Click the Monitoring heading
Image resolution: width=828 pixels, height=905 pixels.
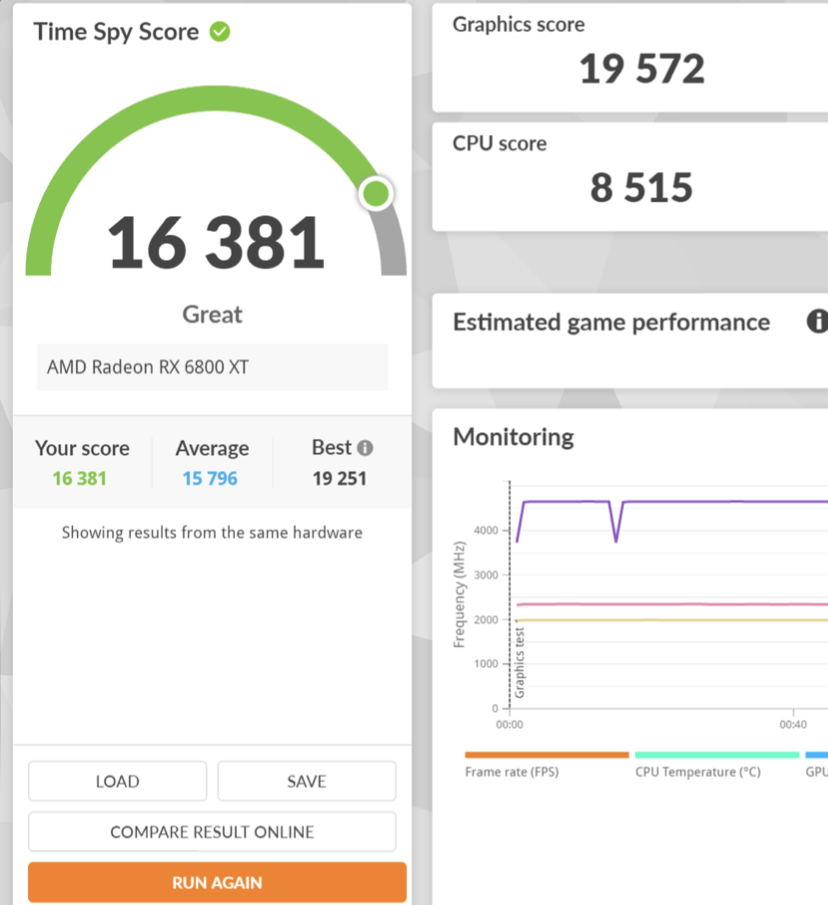[514, 437]
